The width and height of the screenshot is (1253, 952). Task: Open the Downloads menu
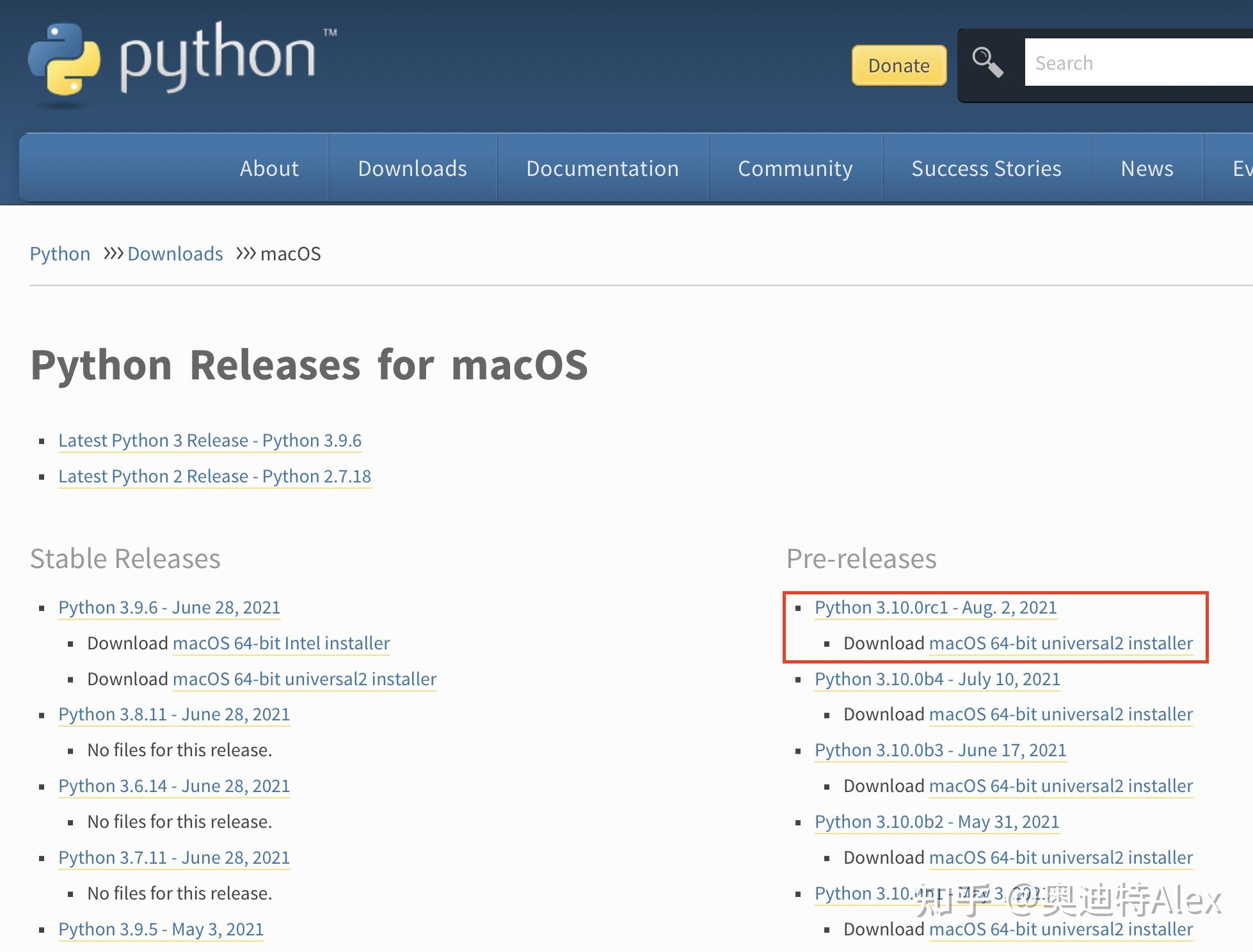413,168
